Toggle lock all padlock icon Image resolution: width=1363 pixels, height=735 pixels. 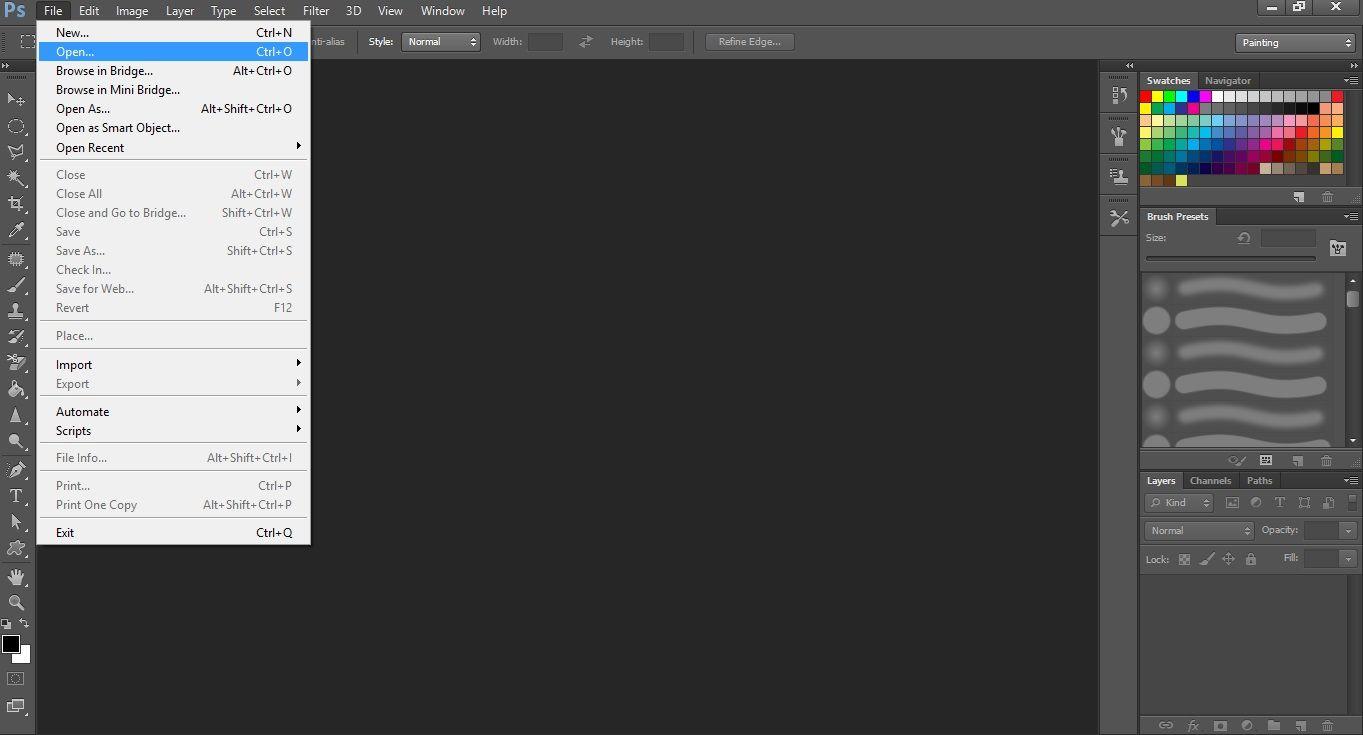coord(1250,559)
